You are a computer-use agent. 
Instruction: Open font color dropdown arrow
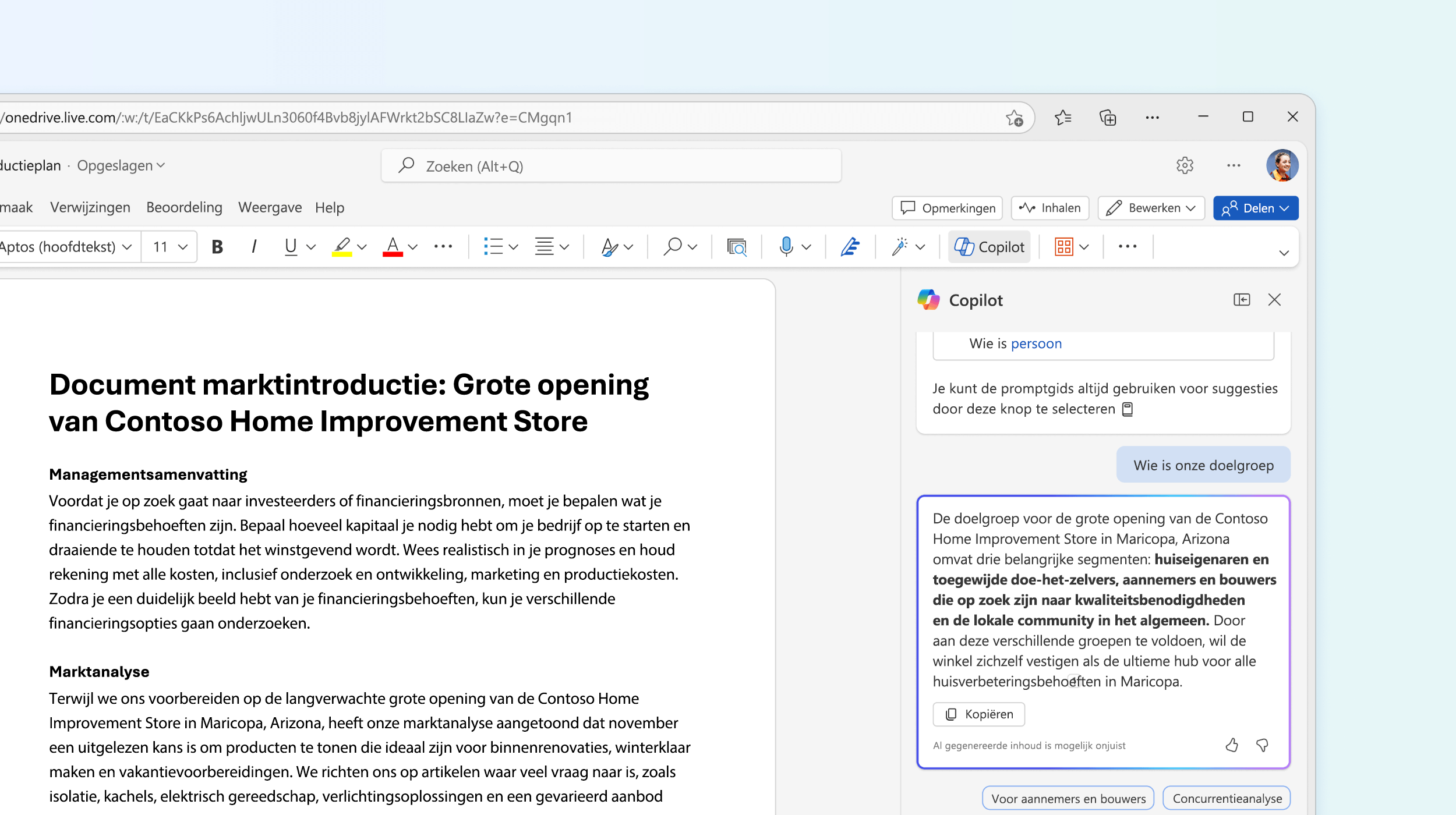413,247
